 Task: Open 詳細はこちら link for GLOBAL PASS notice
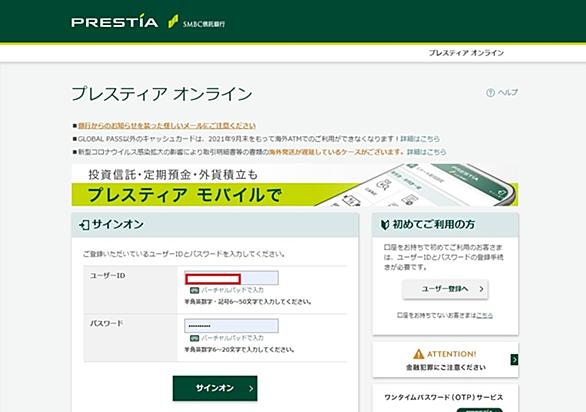(x=420, y=139)
